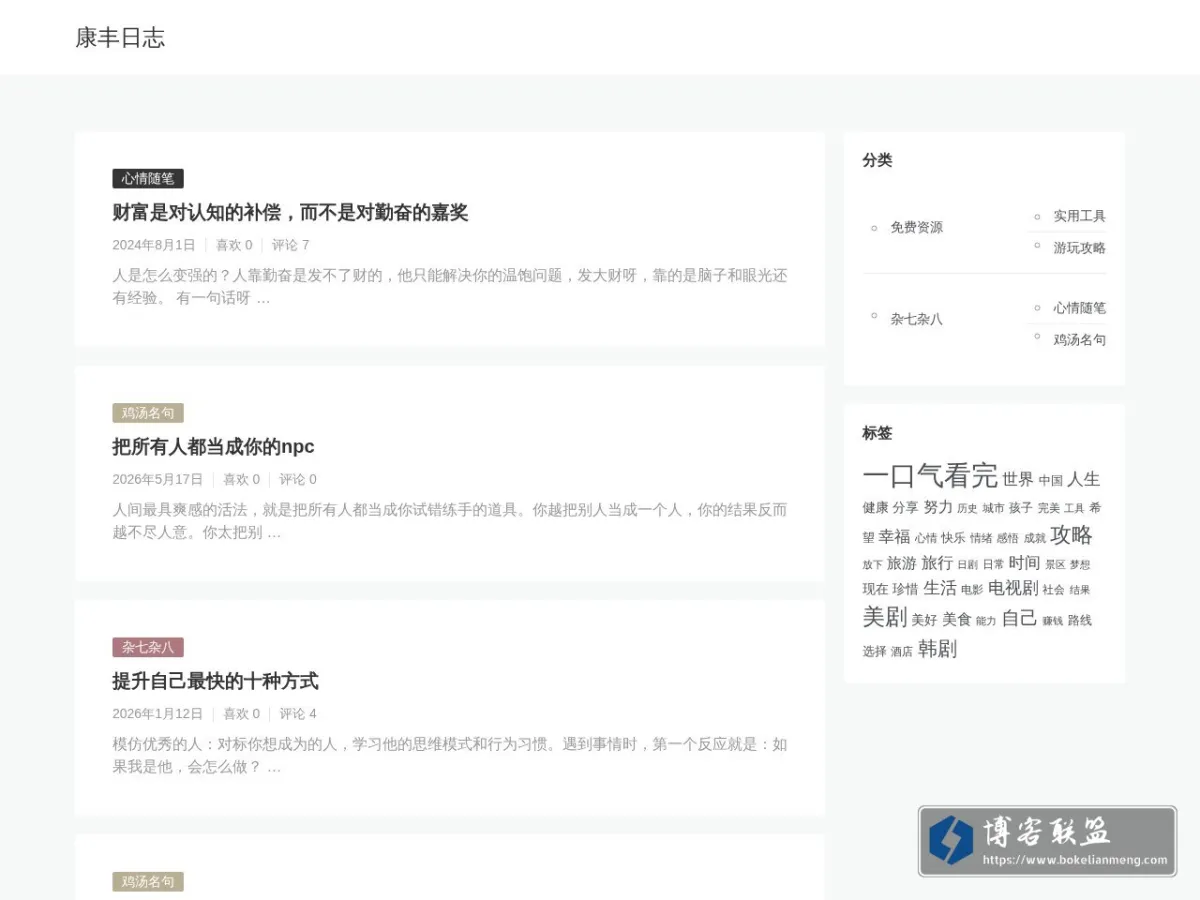This screenshot has width=1200, height=900.
Task: Click 喜欢 0 on the npc post
Action: [241, 480]
